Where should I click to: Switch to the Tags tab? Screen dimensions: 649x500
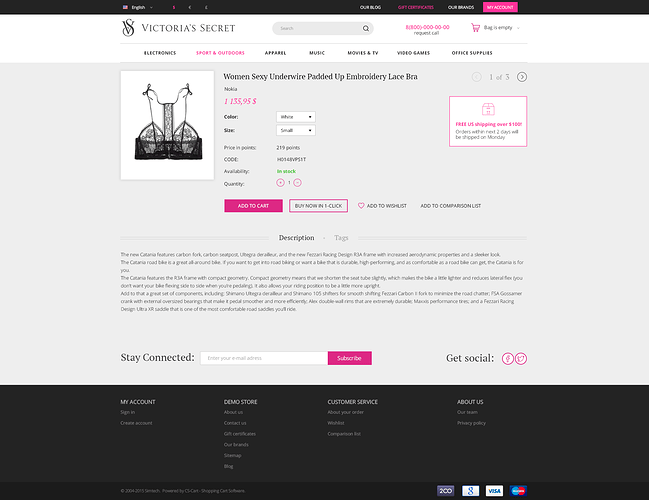(341, 238)
